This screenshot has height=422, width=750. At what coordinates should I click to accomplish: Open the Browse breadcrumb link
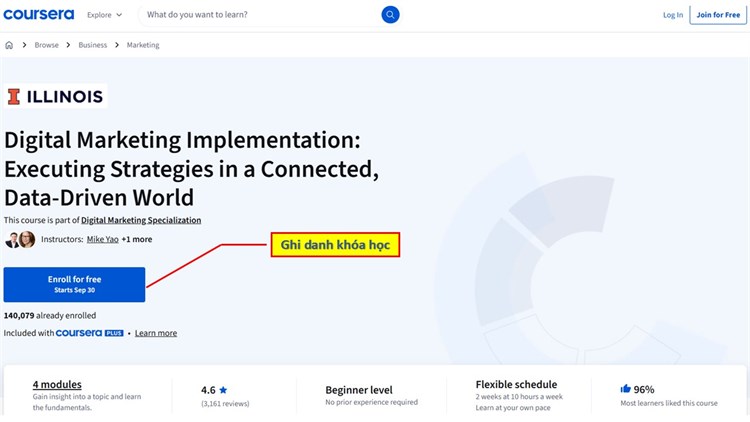pos(47,45)
